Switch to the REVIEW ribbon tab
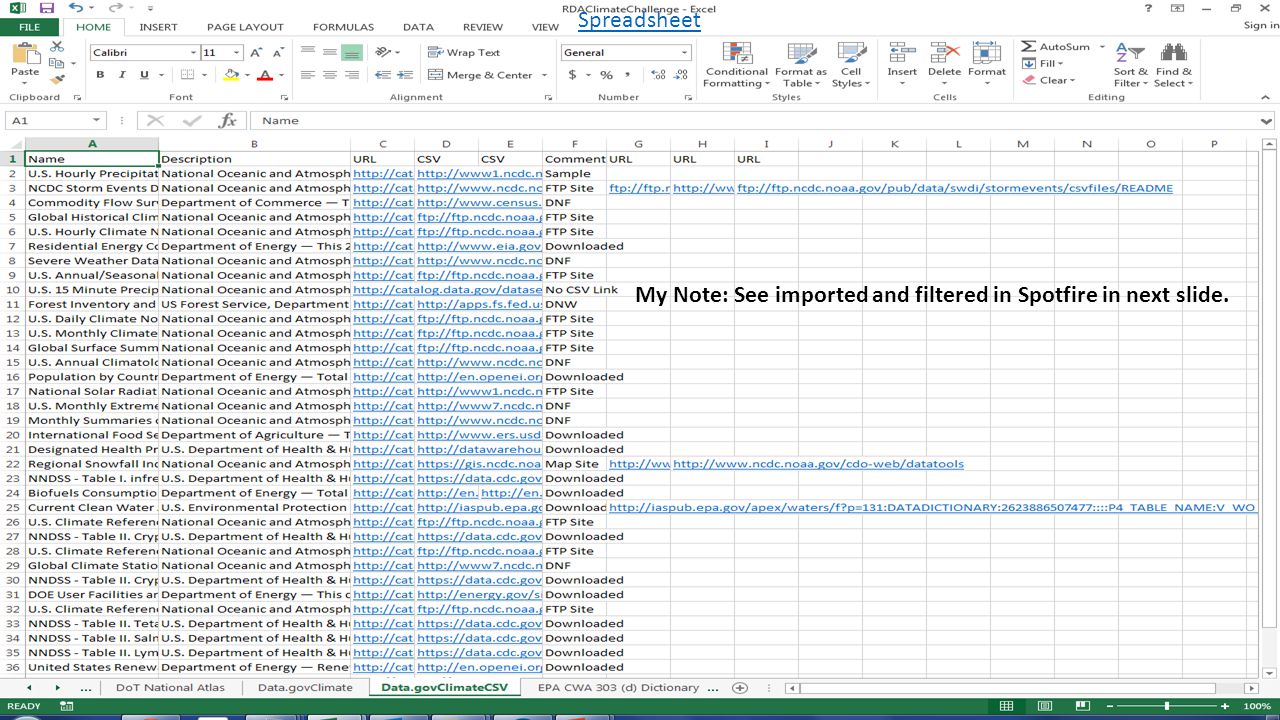1280x720 pixels. tap(483, 27)
